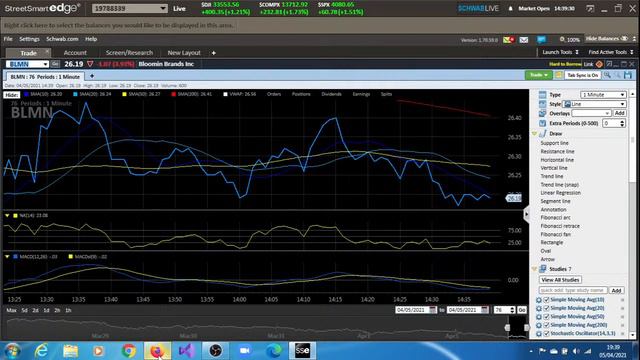Open the Launch Tools menu
This screenshot has height=360, width=640.
560,52
